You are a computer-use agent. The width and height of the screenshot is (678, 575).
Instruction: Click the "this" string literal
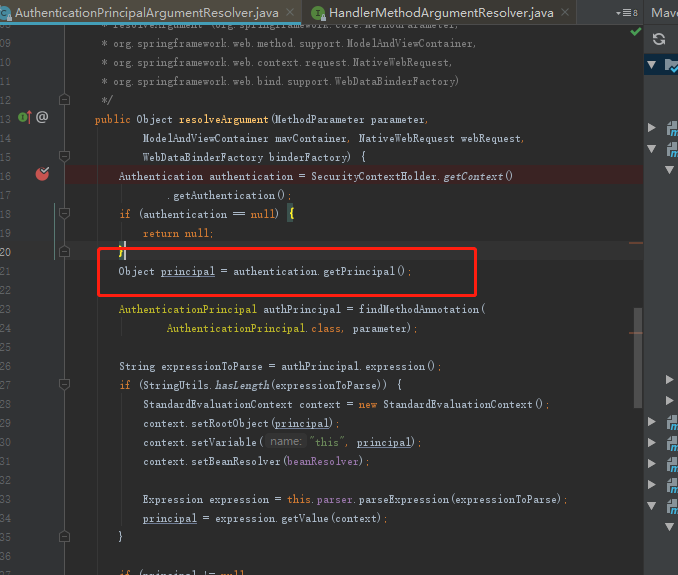(327, 442)
